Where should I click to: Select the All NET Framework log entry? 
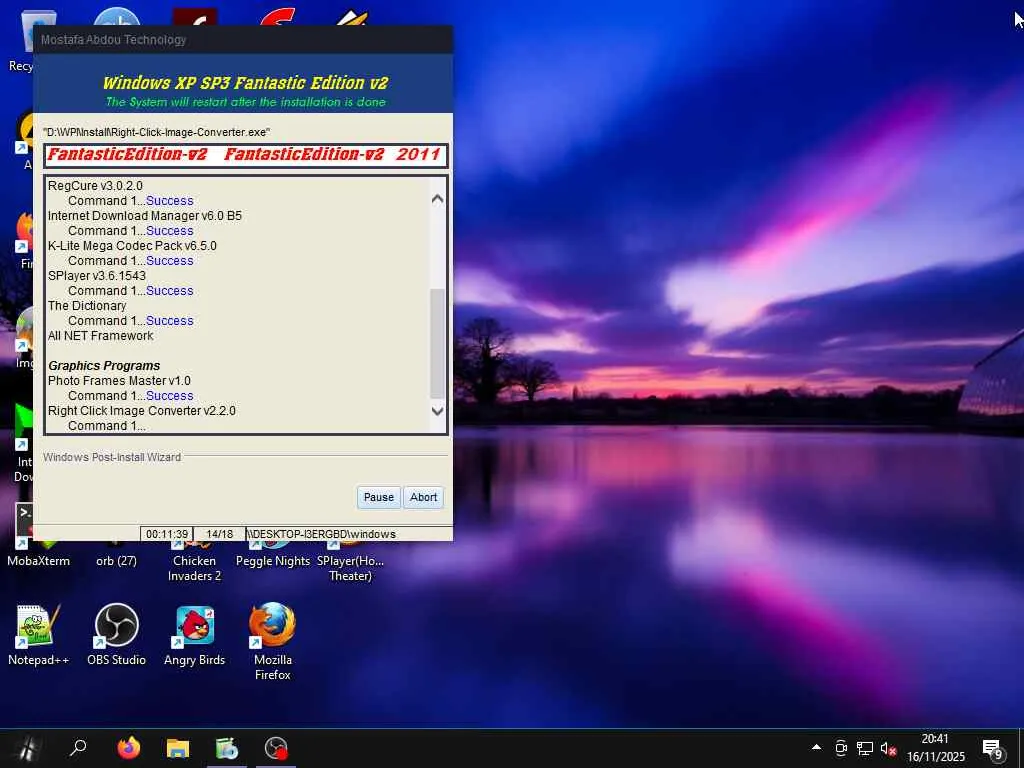(x=101, y=336)
